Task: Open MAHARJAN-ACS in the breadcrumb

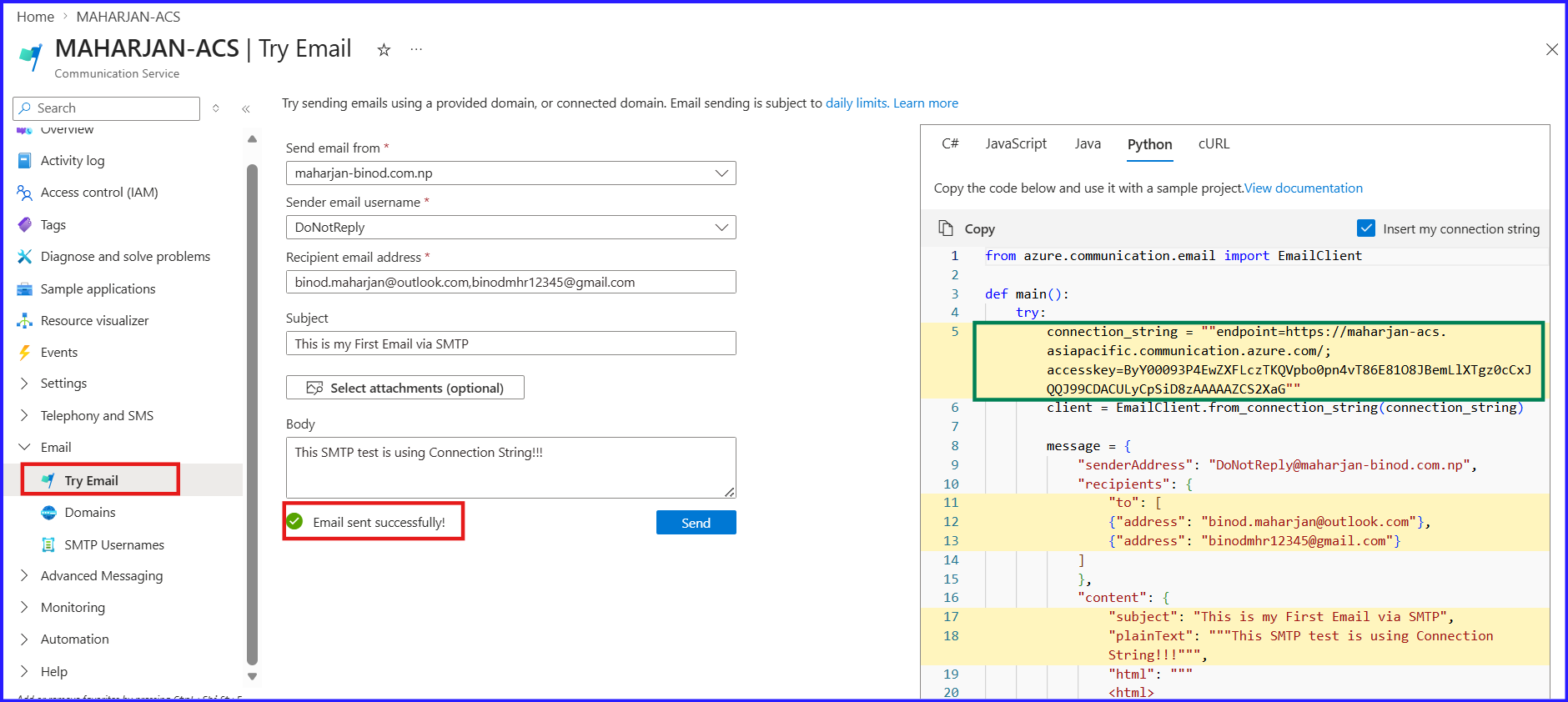Action: pyautogui.click(x=128, y=17)
